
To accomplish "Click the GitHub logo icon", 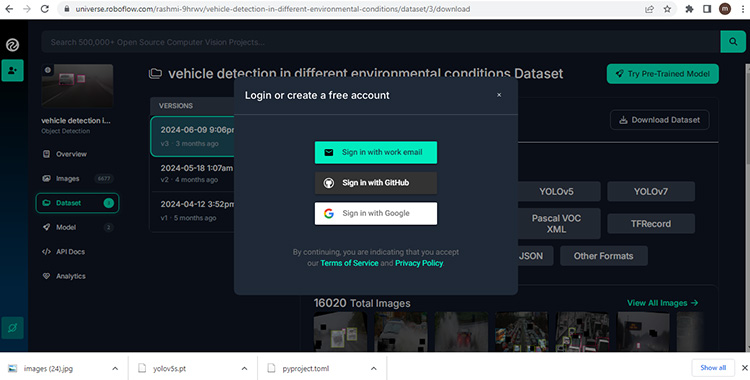I will coord(329,183).
